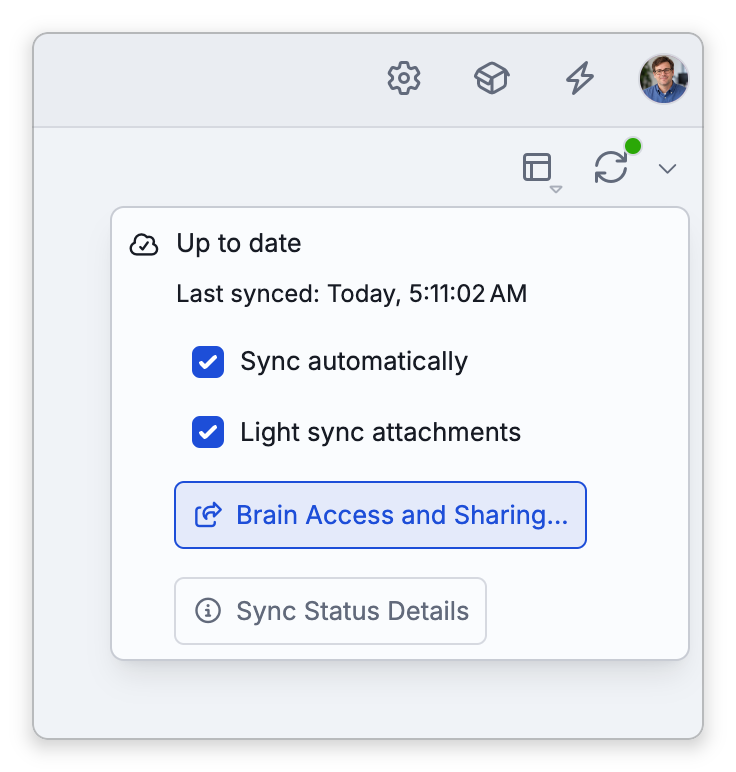Uncheck Light sync attachments
This screenshot has height=772, width=736.
208,432
